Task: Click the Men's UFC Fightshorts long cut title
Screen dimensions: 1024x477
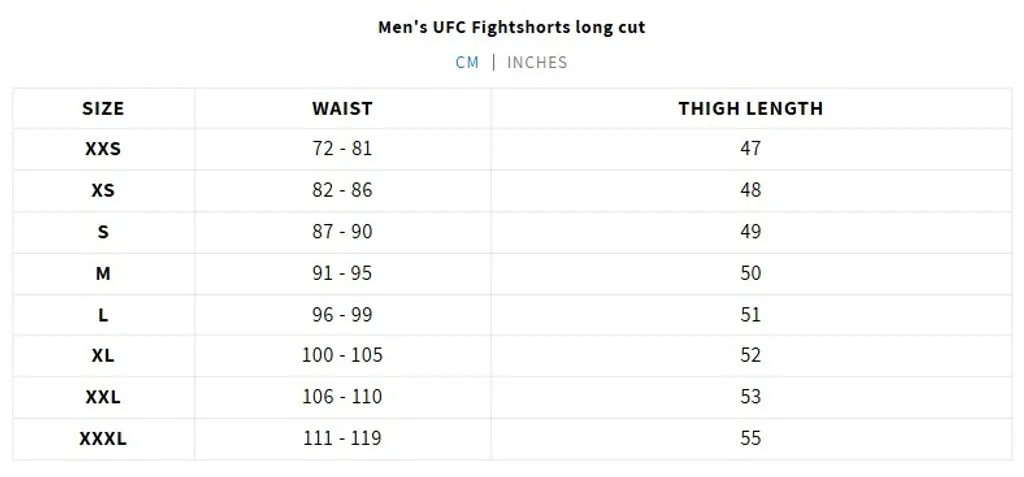Action: [x=511, y=27]
